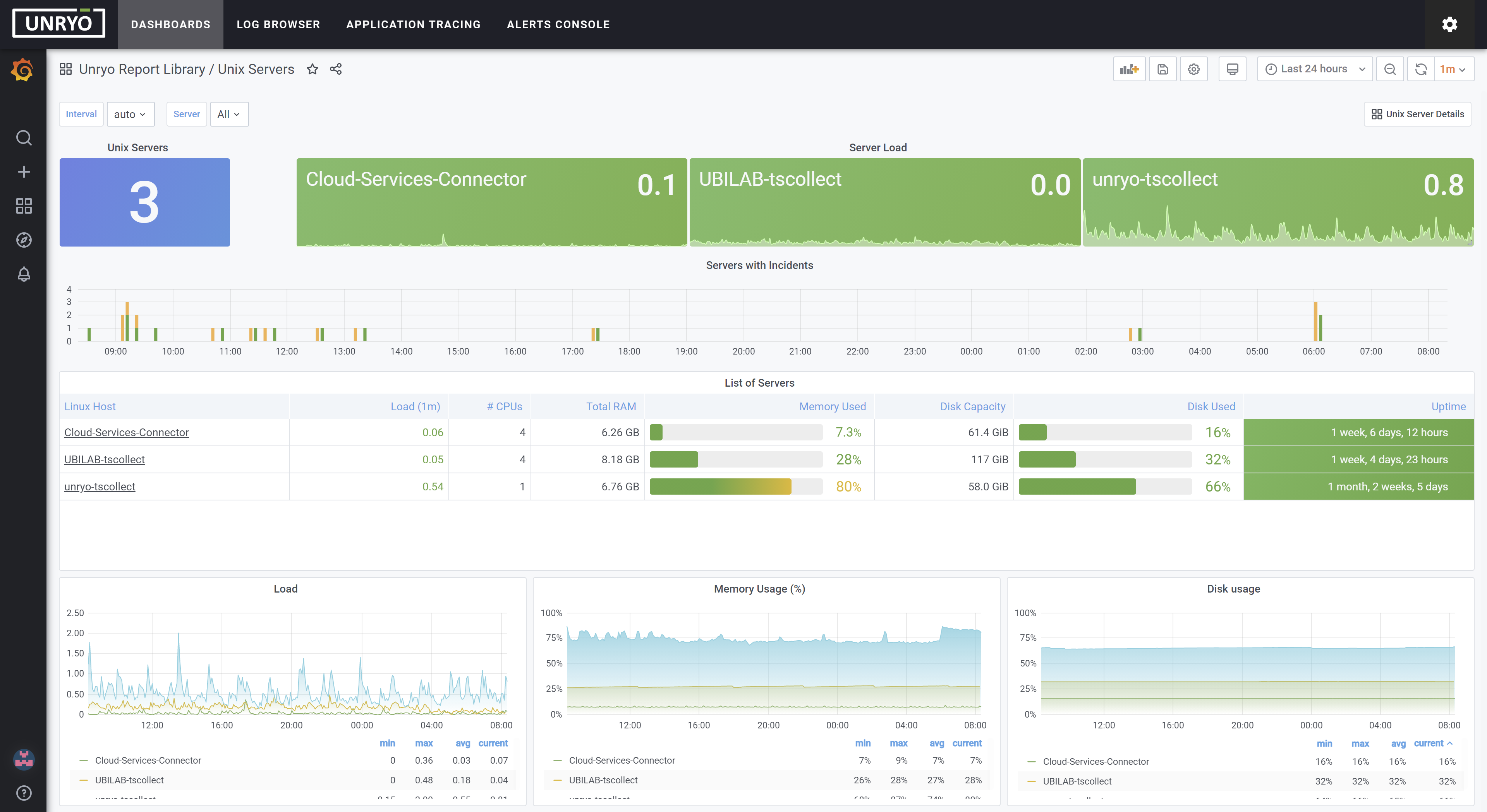The image size is (1487, 812).
Task: Toggle UBILAB-tscollect in Disk usage legend
Action: click(x=1077, y=781)
